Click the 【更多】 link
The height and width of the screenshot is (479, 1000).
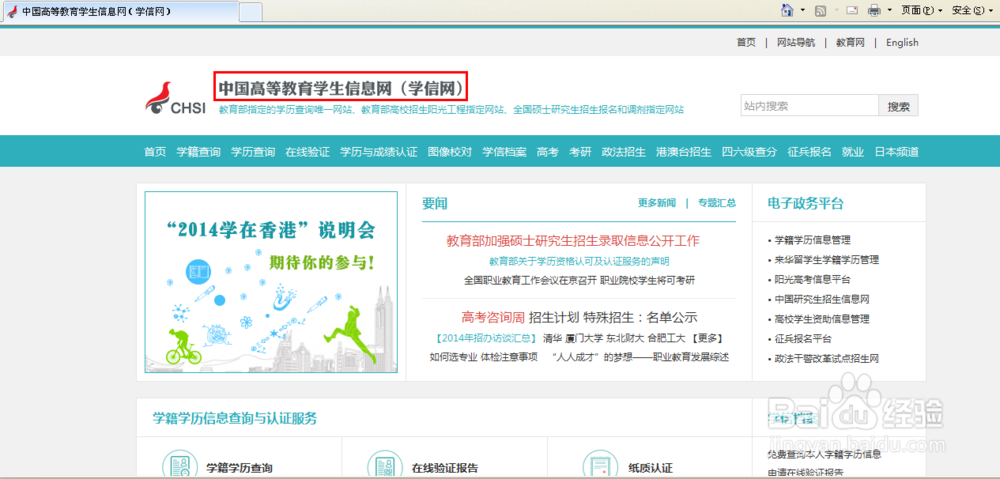705,338
